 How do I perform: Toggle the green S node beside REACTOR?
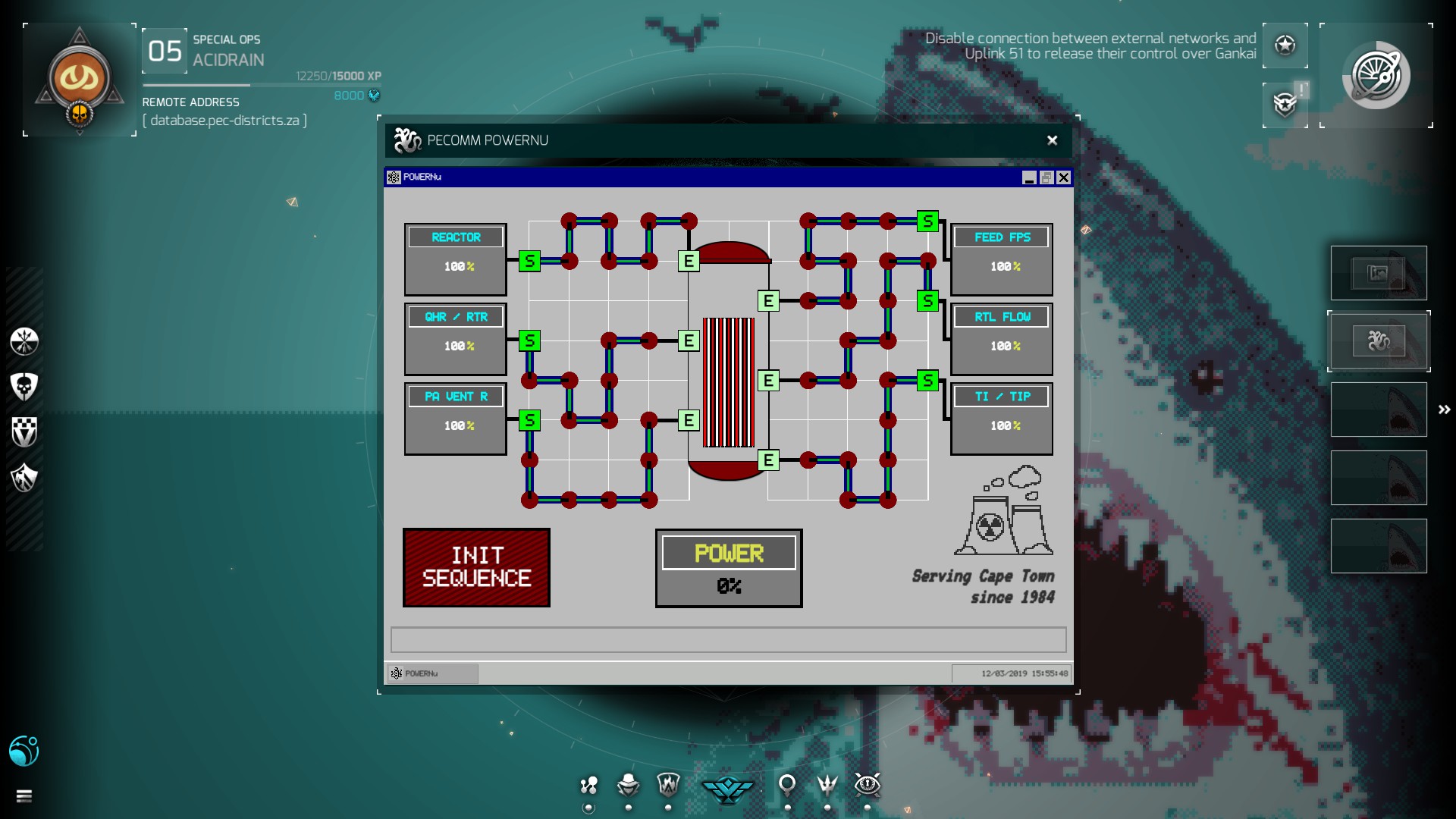click(529, 262)
